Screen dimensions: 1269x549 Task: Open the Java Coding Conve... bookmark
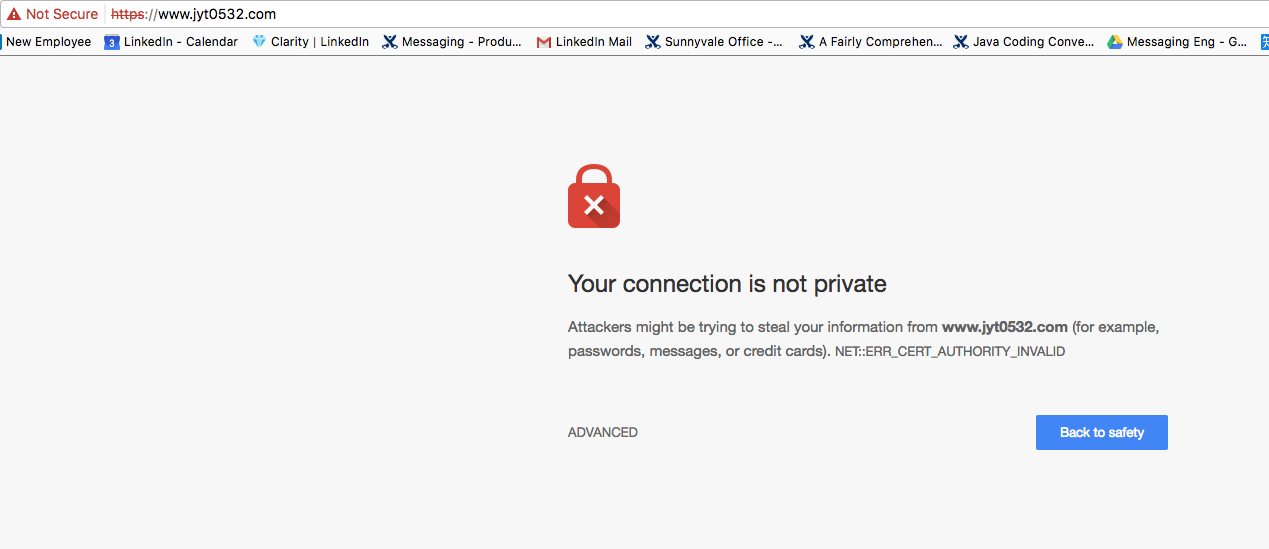[x=1023, y=42]
